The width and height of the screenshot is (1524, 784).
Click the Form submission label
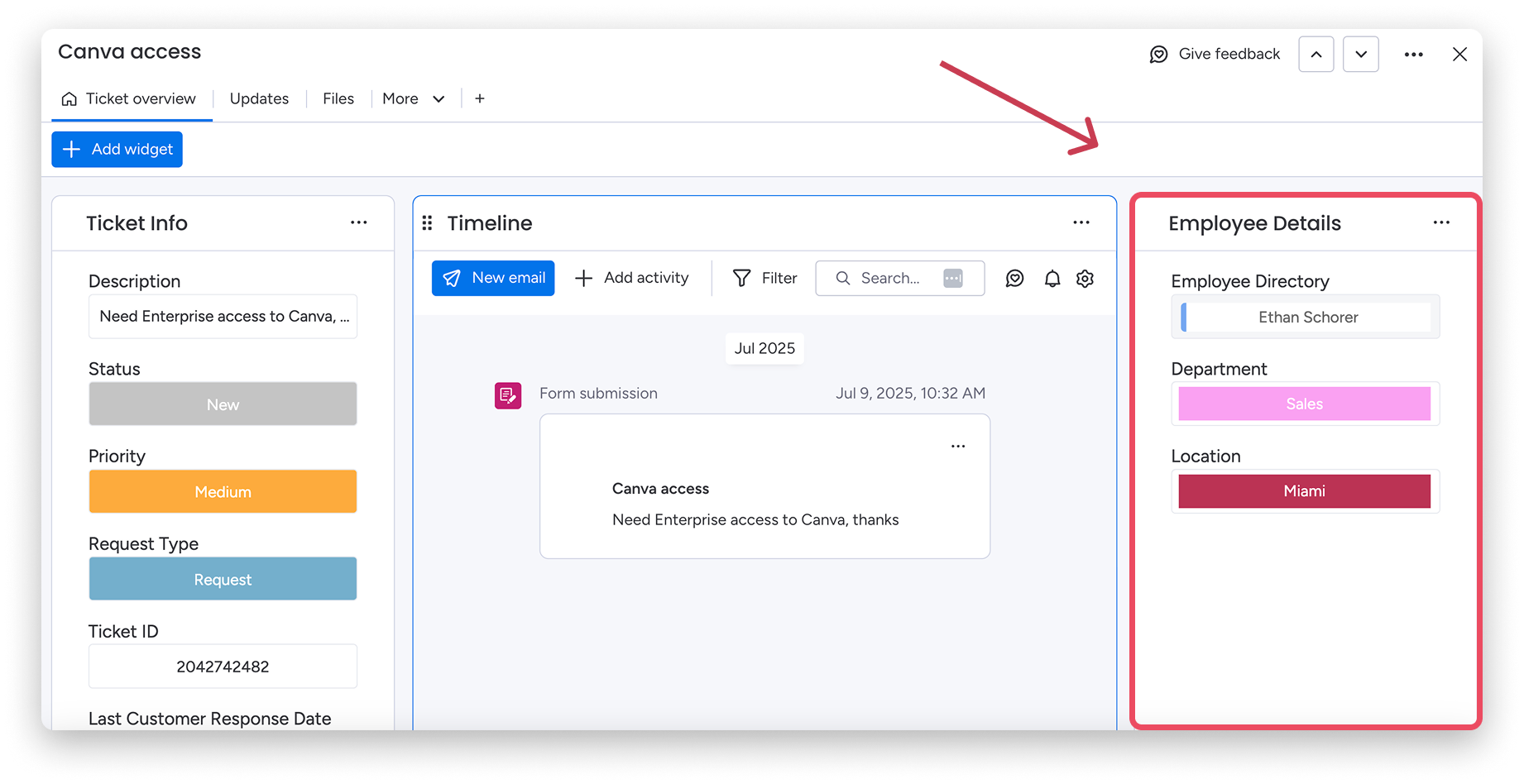[598, 394]
